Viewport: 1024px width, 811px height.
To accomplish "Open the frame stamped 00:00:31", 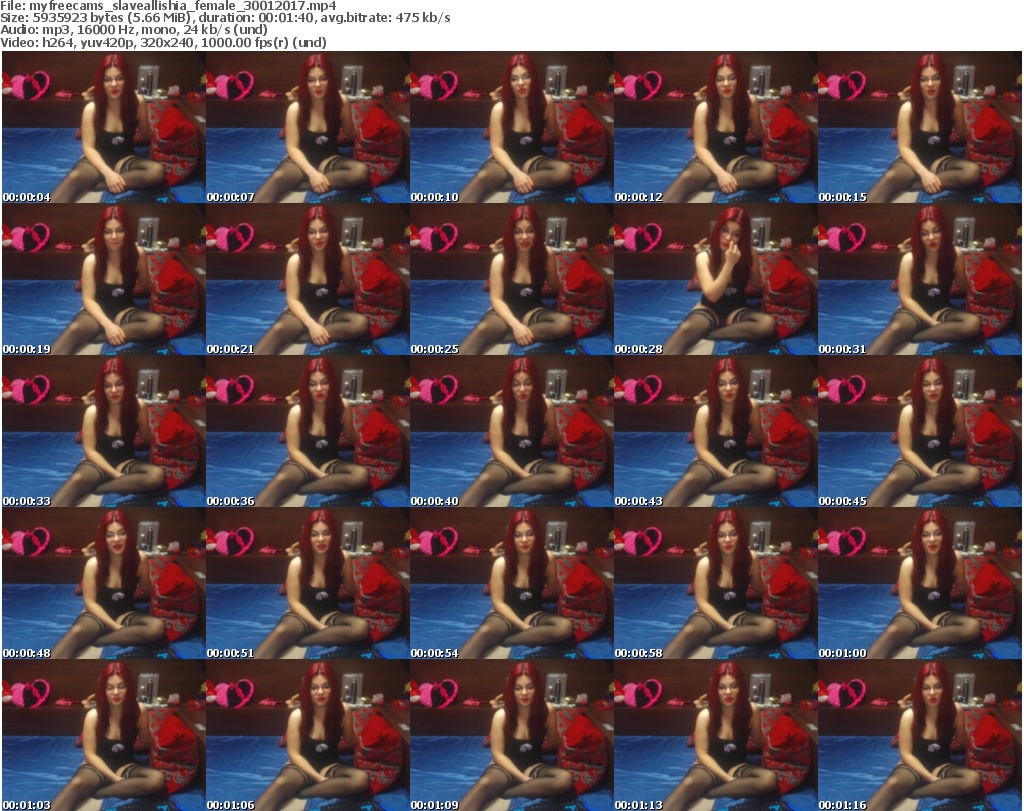I will [x=919, y=279].
